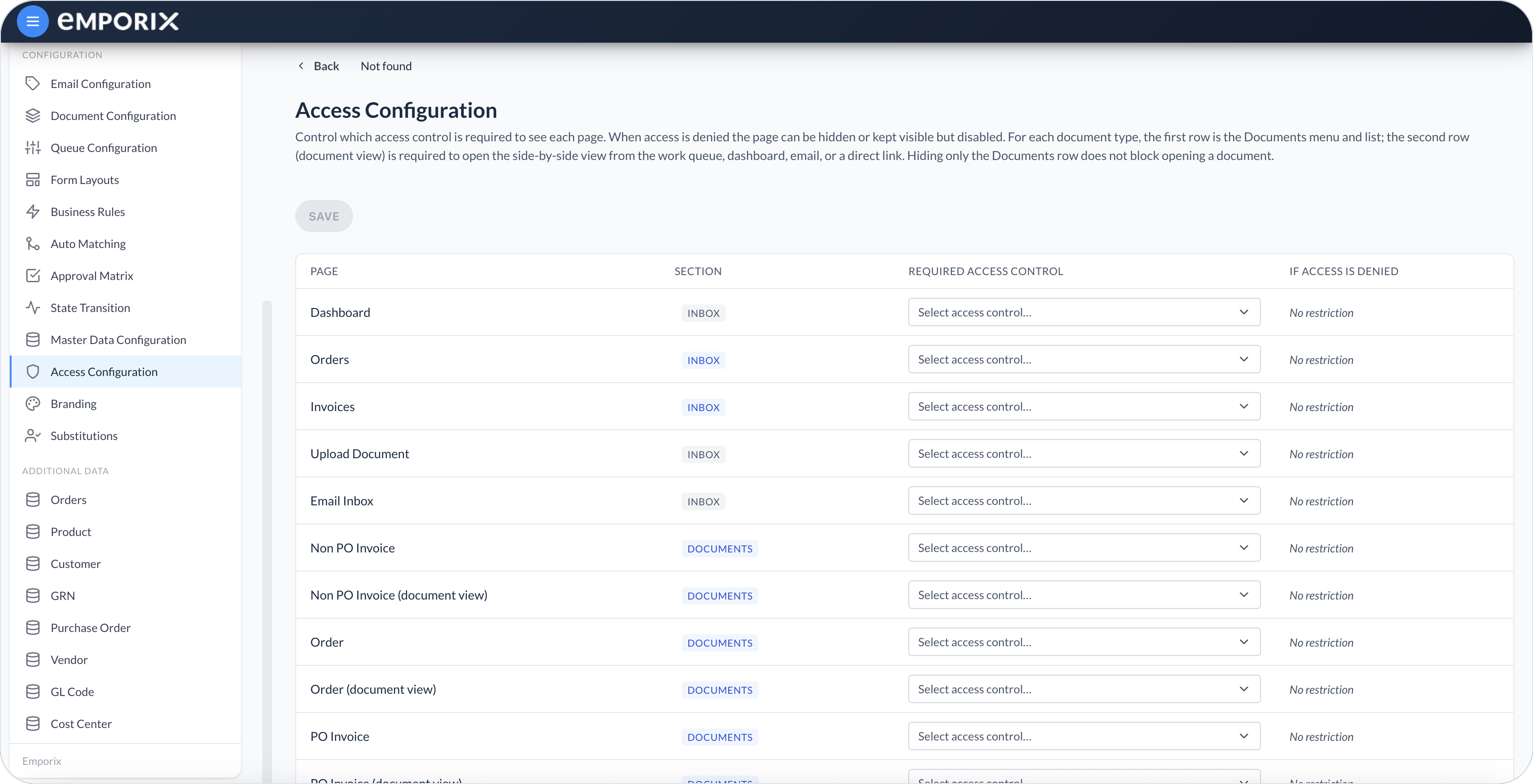The height and width of the screenshot is (784, 1533).
Task: Open Email Configuration in sidebar
Action: tap(125, 84)
